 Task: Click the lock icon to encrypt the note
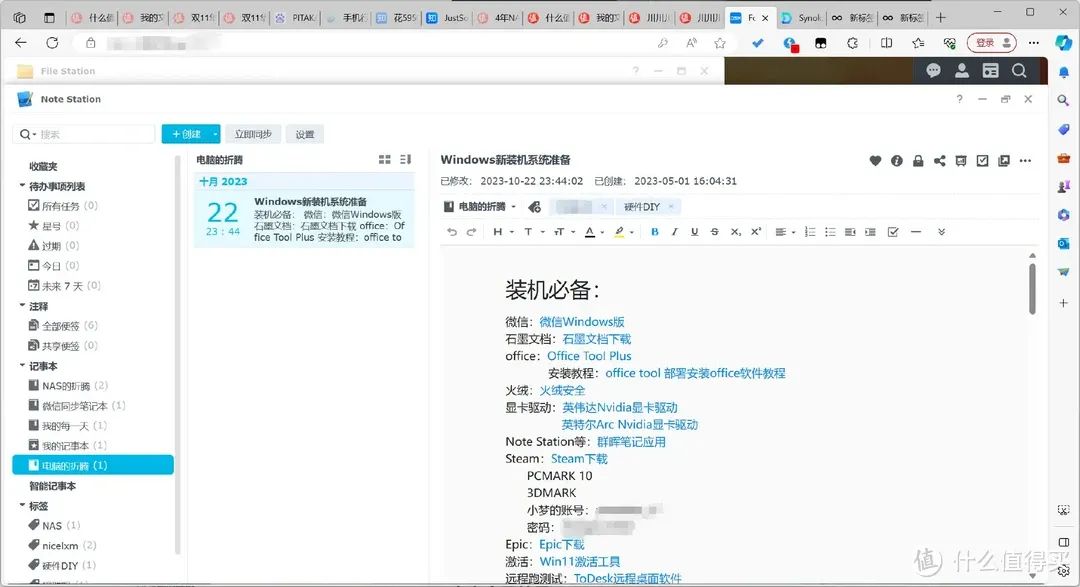(918, 161)
